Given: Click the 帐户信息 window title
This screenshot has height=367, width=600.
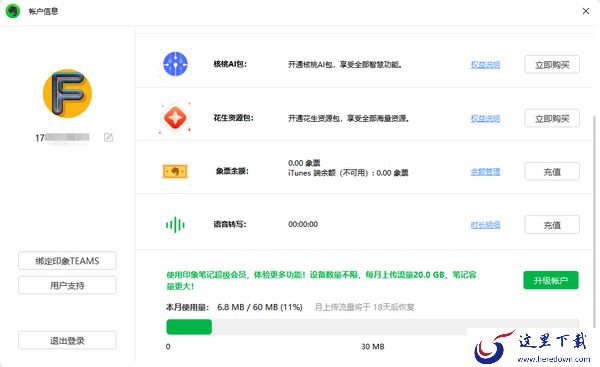Looking at the screenshot, I should 43,11.
